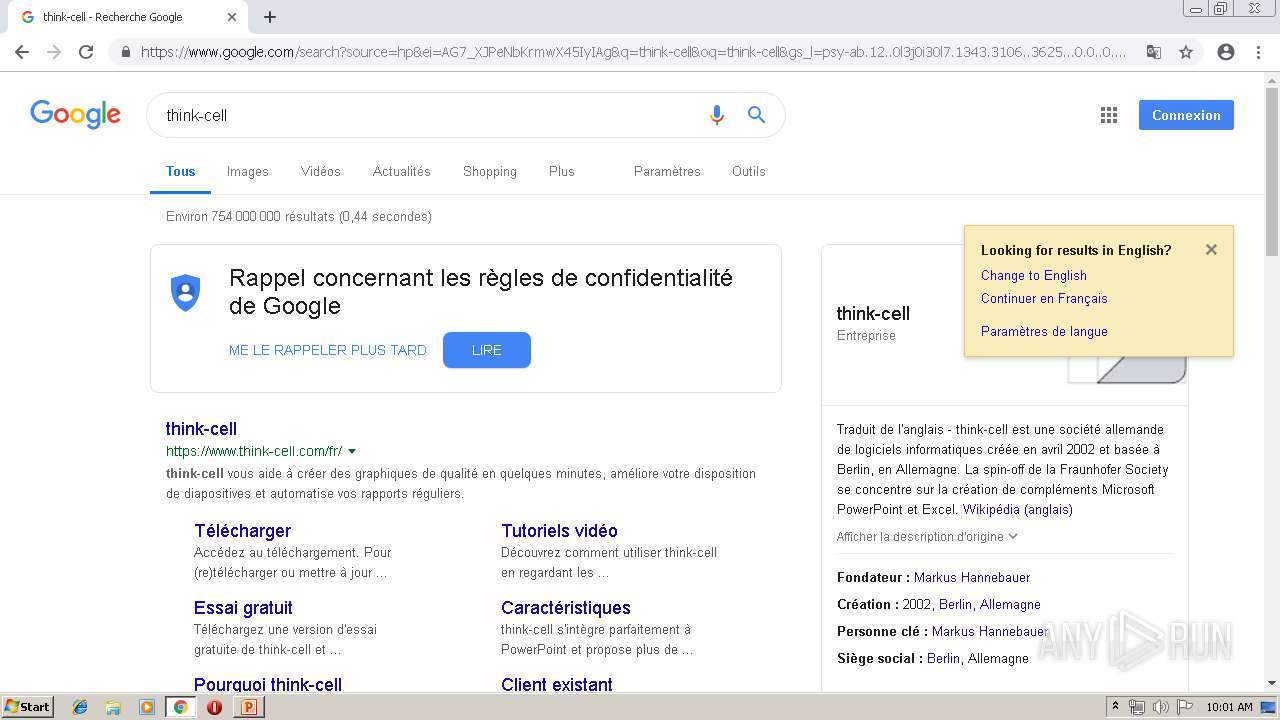
Task: Start voice search with microphone icon
Action: [716, 115]
